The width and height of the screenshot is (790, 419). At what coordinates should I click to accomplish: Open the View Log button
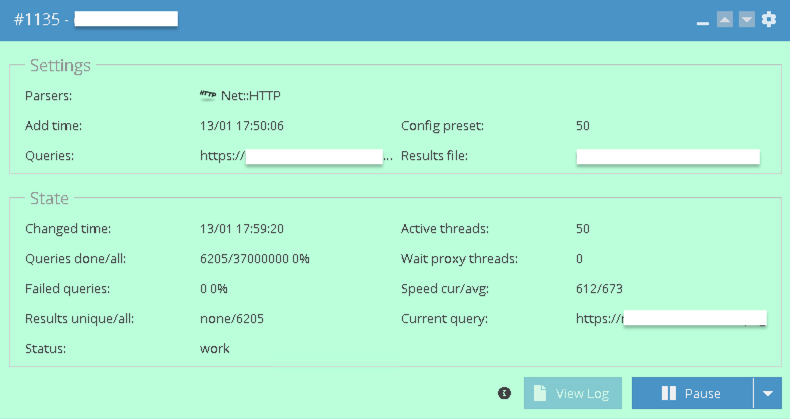tap(573, 393)
